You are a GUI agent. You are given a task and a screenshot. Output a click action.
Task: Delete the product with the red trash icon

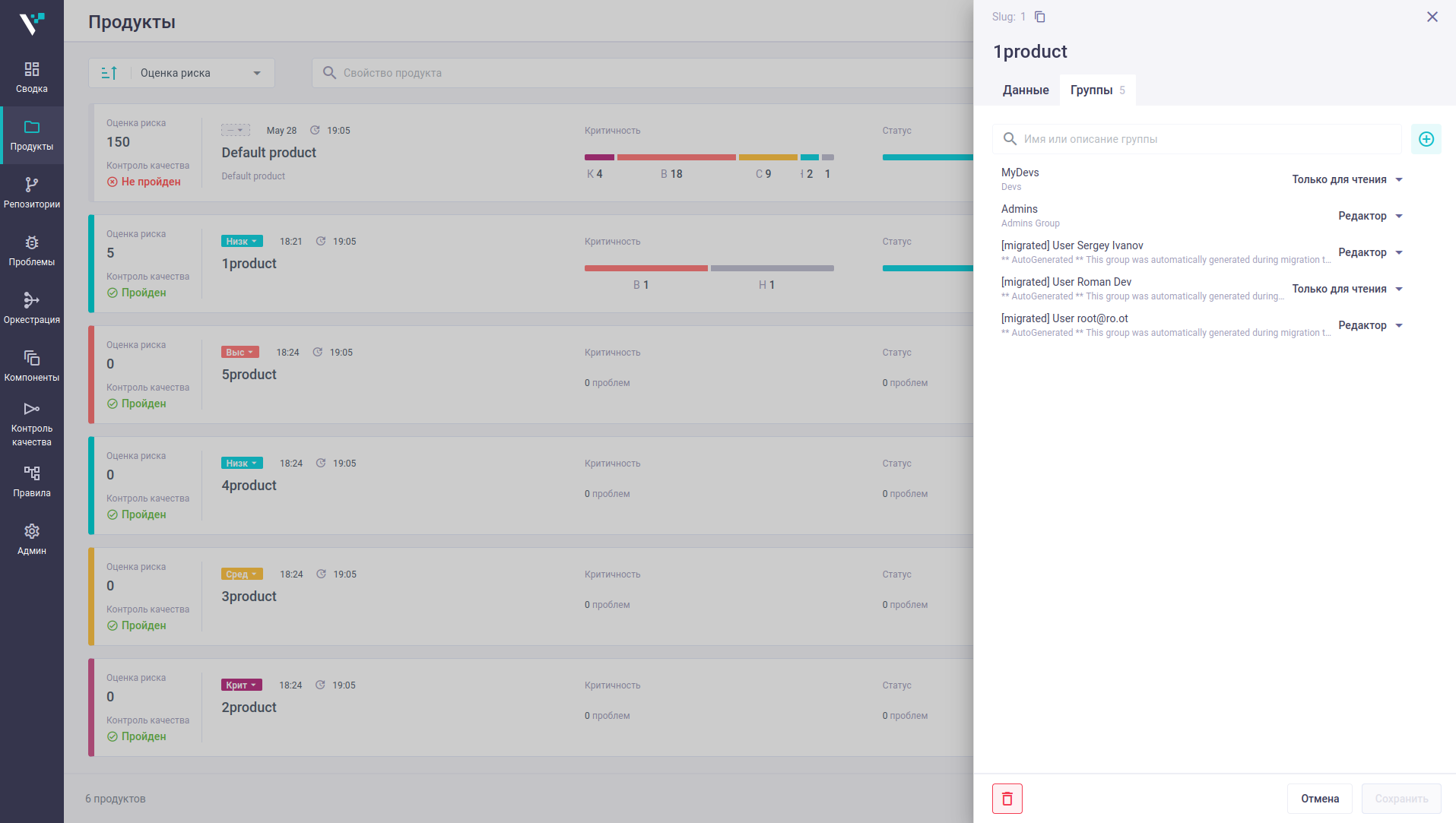pos(1007,799)
